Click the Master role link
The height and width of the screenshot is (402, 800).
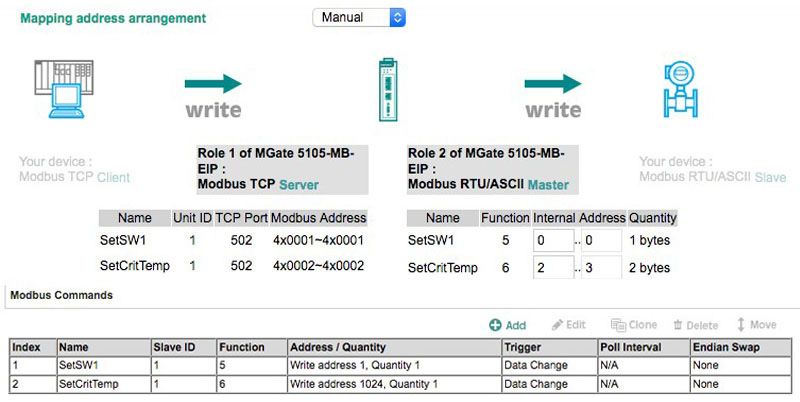pyautogui.click(x=548, y=184)
